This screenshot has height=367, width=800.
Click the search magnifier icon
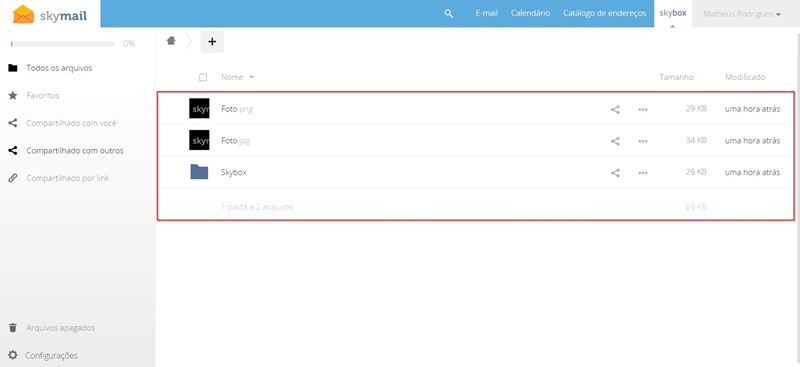[x=448, y=14]
